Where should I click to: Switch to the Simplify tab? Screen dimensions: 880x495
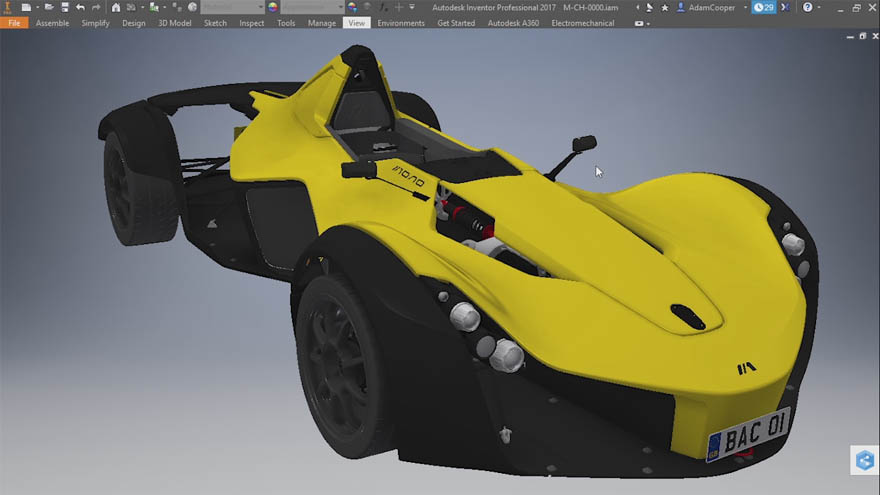coord(95,23)
